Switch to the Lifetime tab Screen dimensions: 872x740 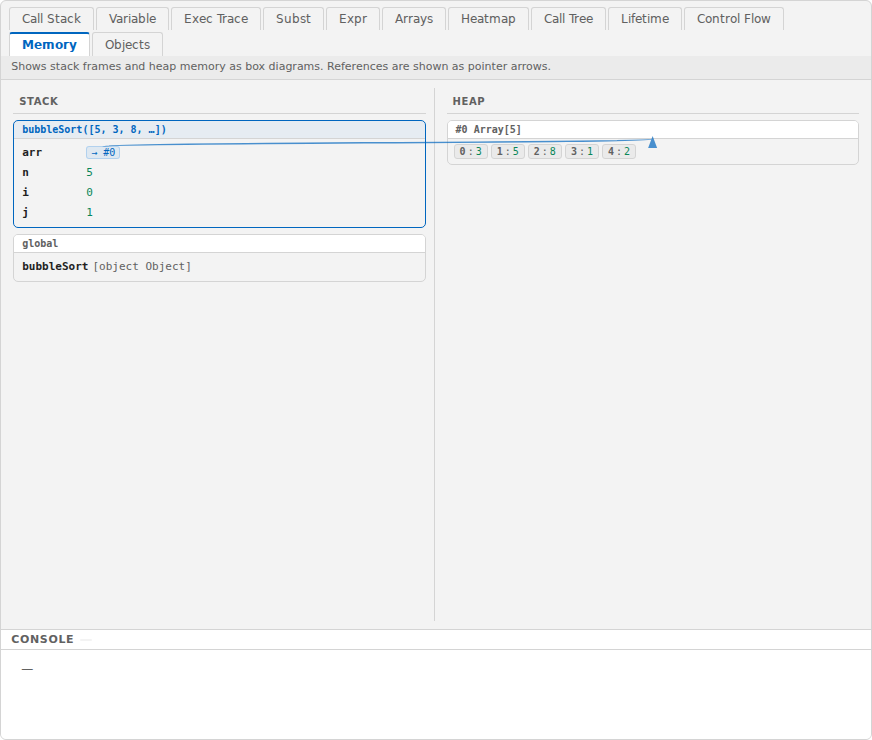click(x=645, y=19)
